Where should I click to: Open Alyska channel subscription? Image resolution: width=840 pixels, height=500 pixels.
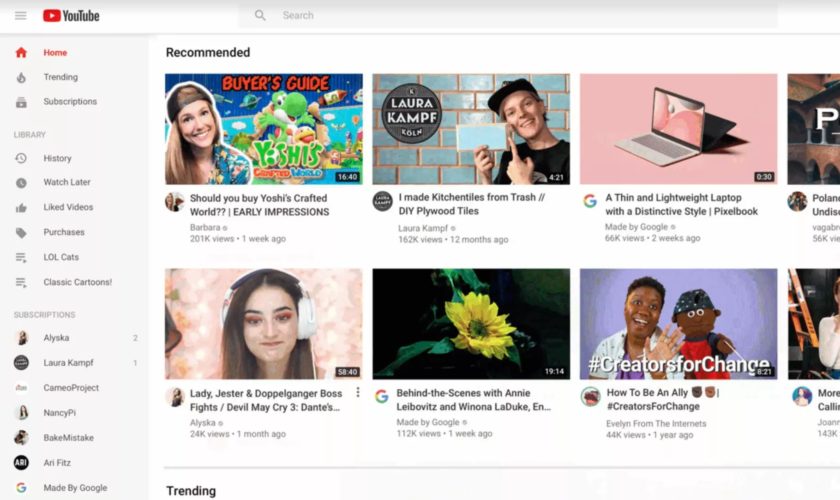tap(56, 338)
